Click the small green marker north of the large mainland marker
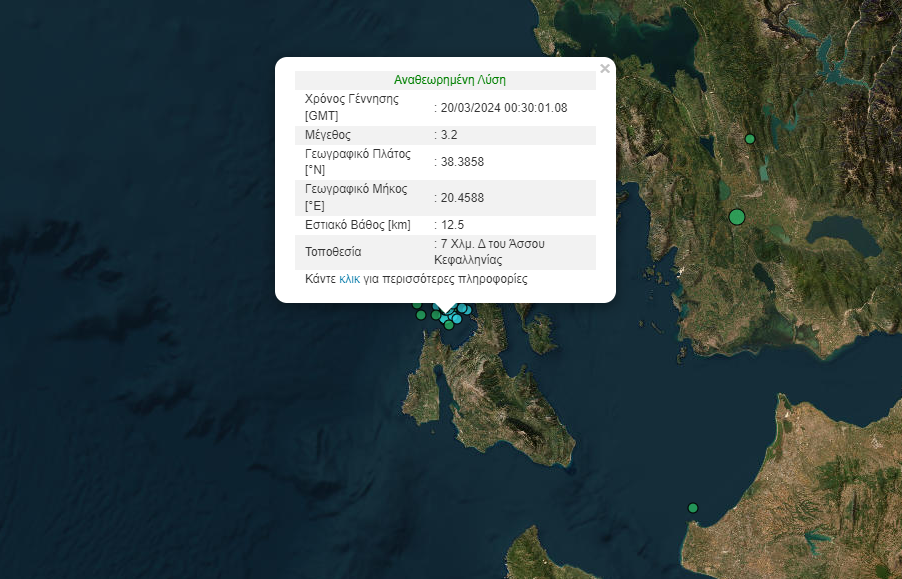Screen dimensions: 902x579 click(749, 139)
